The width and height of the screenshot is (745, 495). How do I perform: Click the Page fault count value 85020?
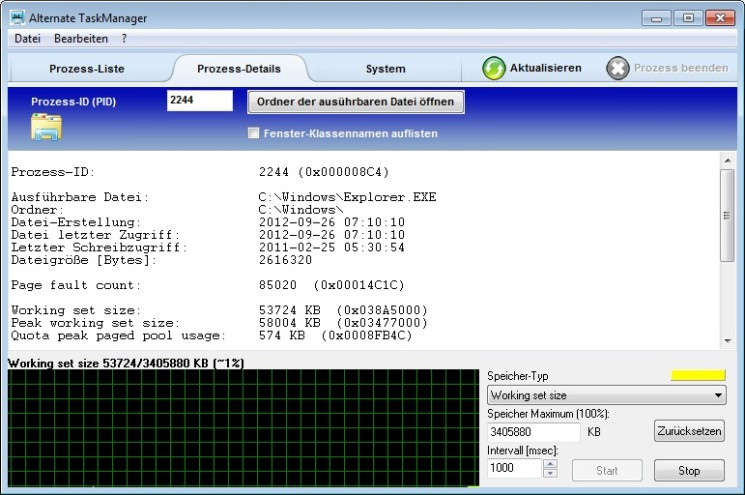tap(277, 285)
